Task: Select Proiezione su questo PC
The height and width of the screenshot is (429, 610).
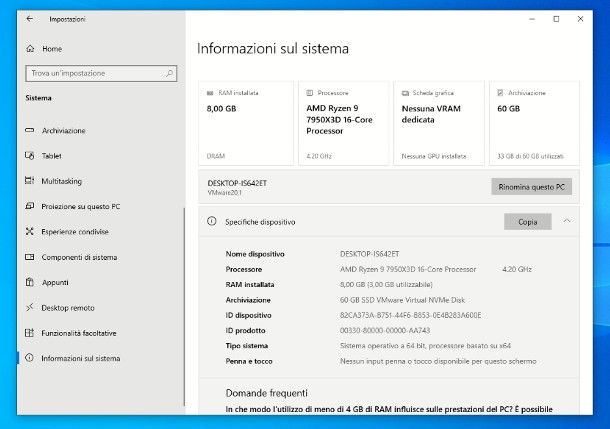Action: pyautogui.click(x=81, y=207)
